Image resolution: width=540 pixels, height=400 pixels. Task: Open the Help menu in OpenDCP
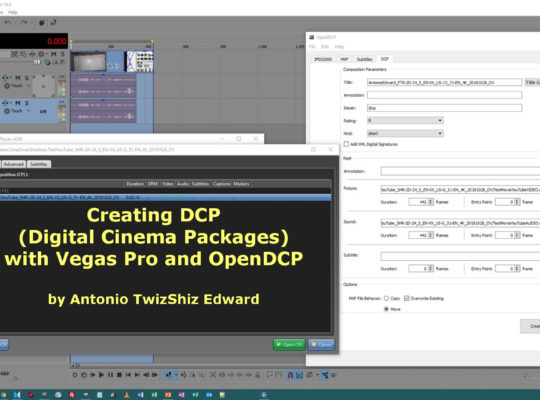[339, 47]
